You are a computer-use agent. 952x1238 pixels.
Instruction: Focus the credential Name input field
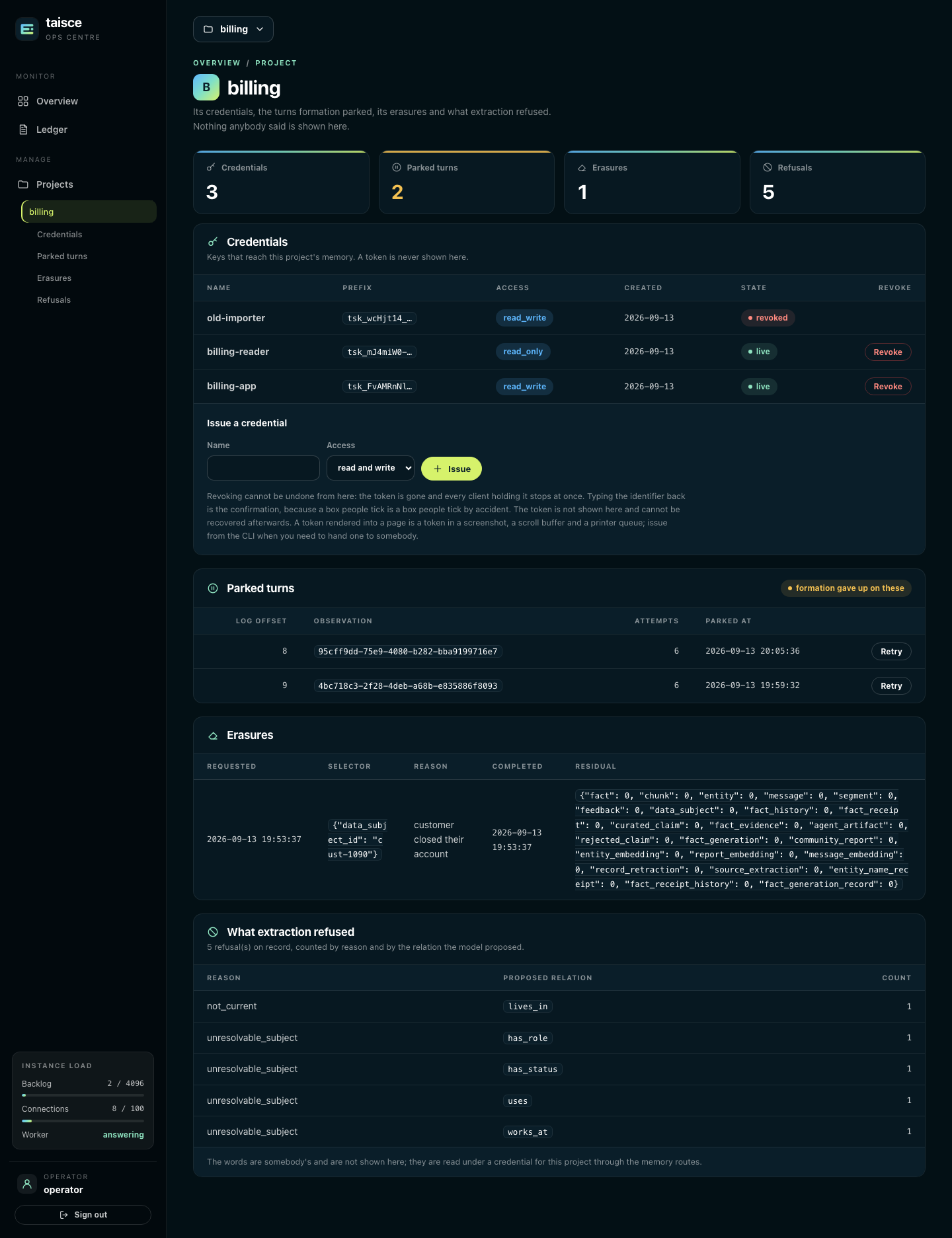click(263, 468)
